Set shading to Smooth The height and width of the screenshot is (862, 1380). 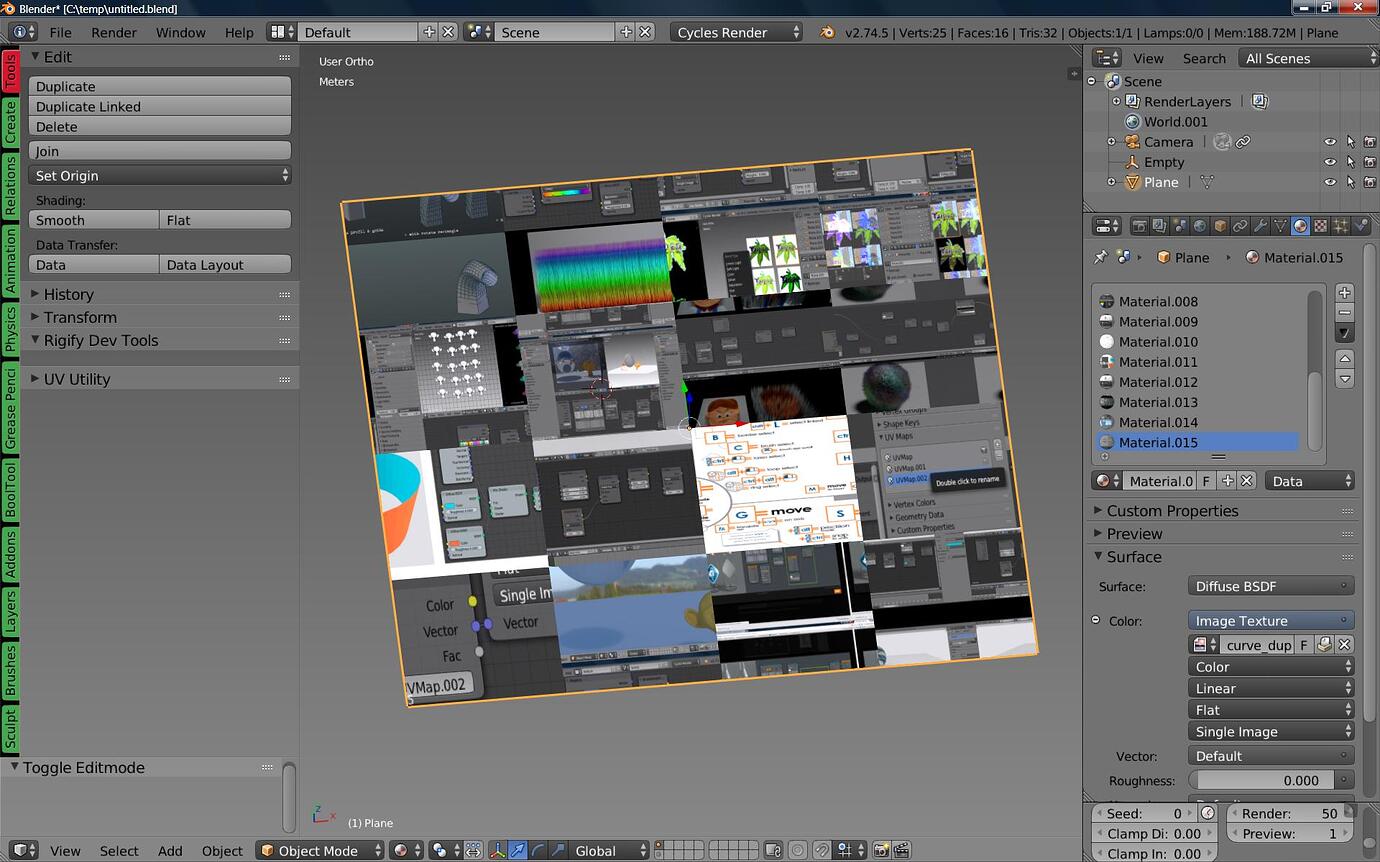coord(94,220)
